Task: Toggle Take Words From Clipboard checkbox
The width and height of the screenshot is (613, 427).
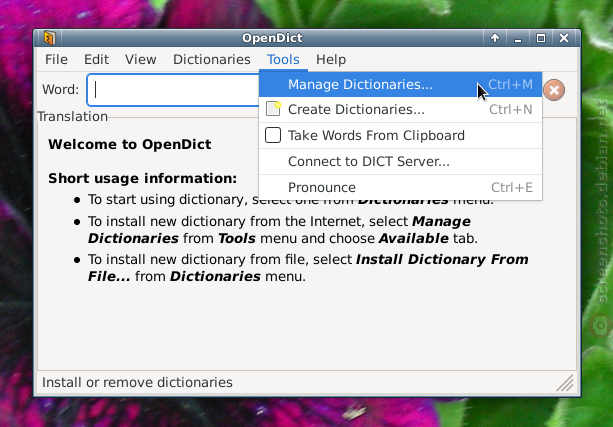Action: tap(273, 135)
